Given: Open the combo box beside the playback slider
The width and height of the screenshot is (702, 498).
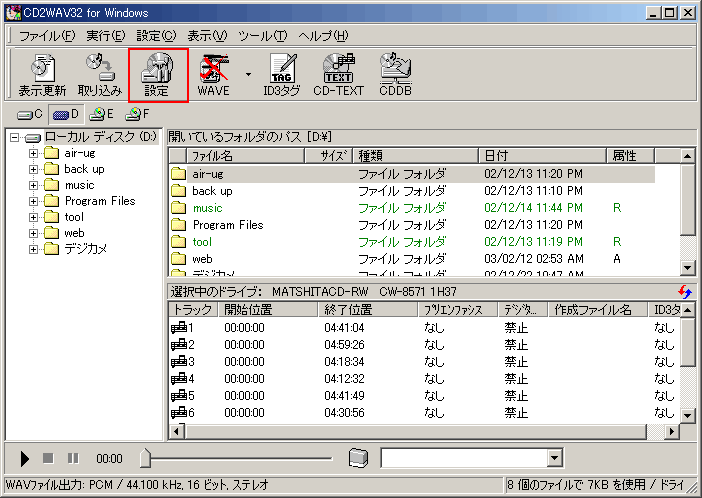Looking at the screenshot, I should 555,458.
